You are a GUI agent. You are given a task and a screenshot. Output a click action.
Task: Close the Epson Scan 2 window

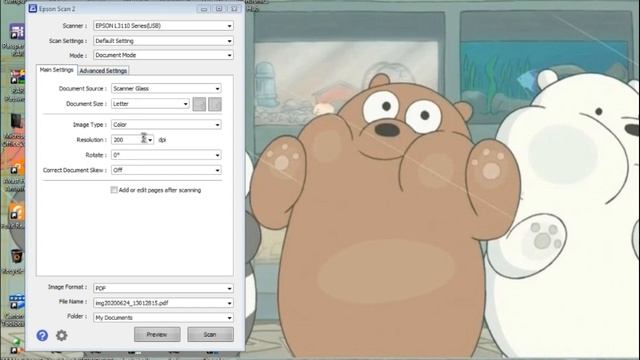tap(234, 9)
